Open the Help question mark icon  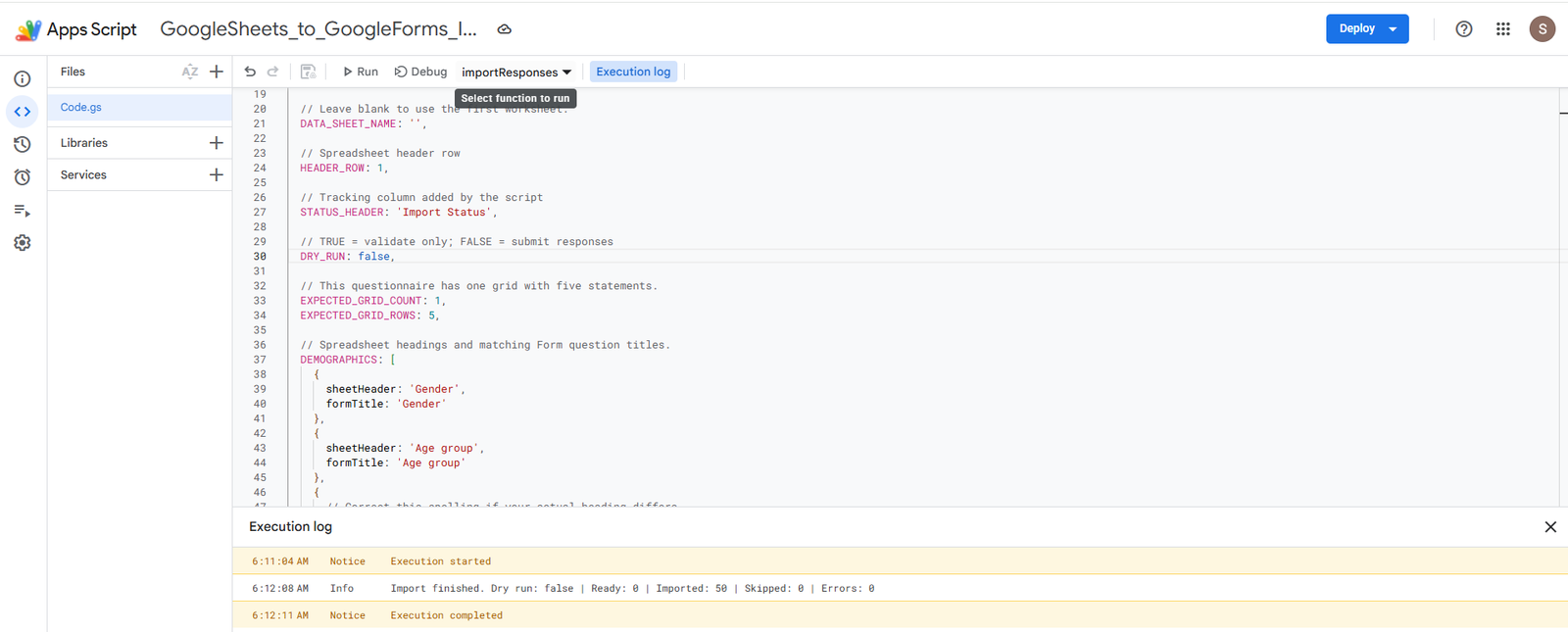pos(1463,29)
